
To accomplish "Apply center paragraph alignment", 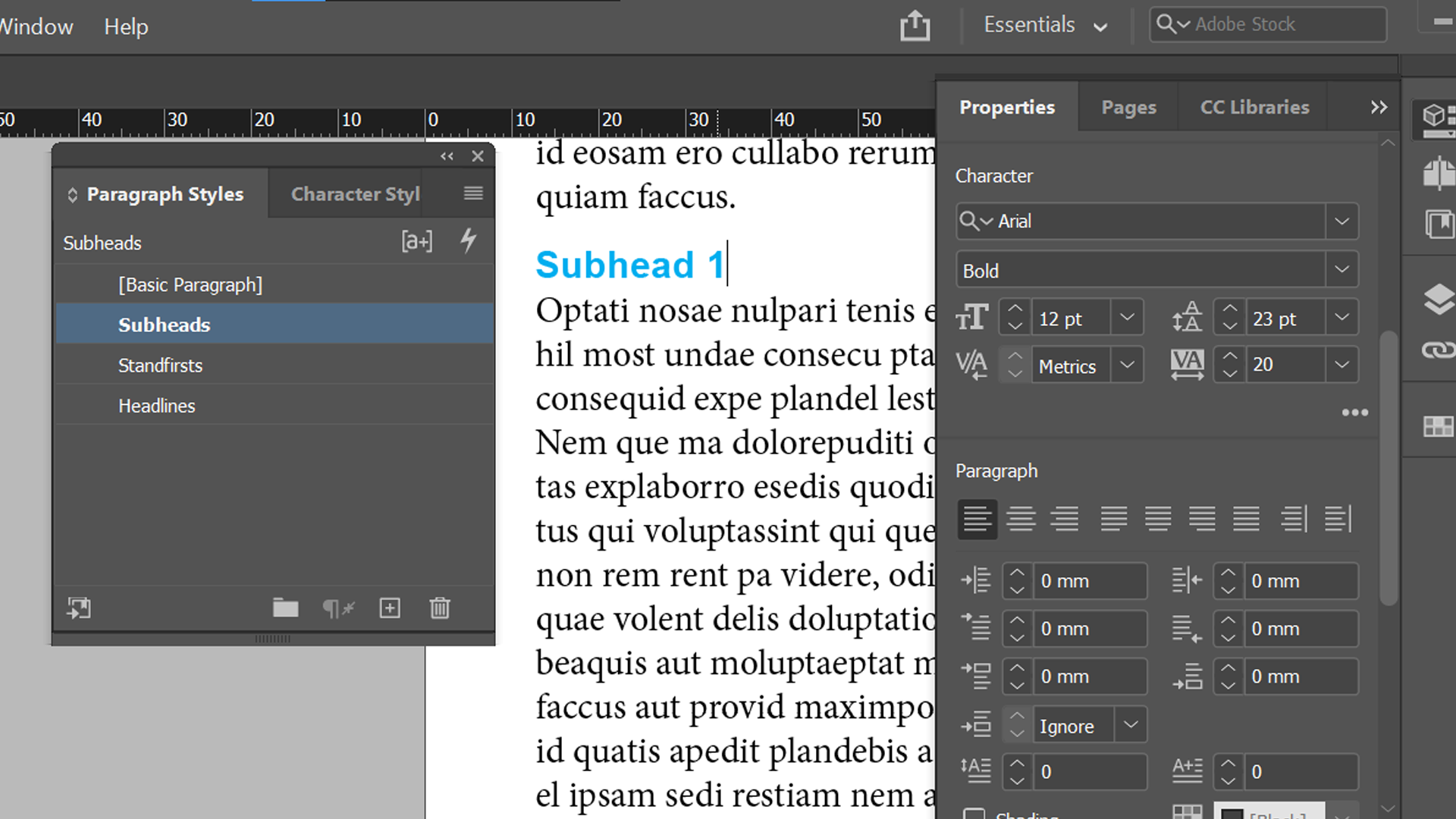I will (1021, 519).
